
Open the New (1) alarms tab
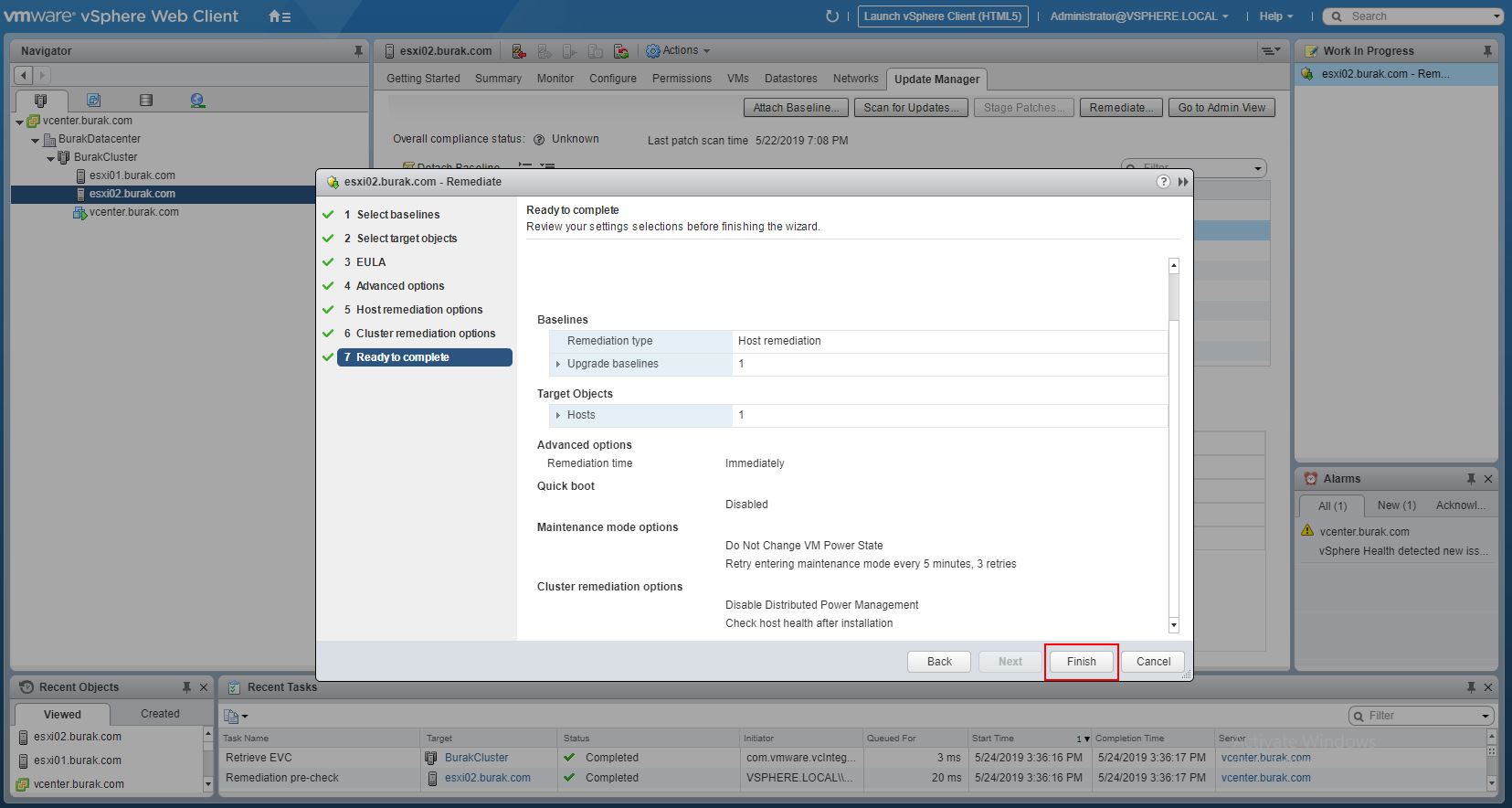tap(1396, 505)
